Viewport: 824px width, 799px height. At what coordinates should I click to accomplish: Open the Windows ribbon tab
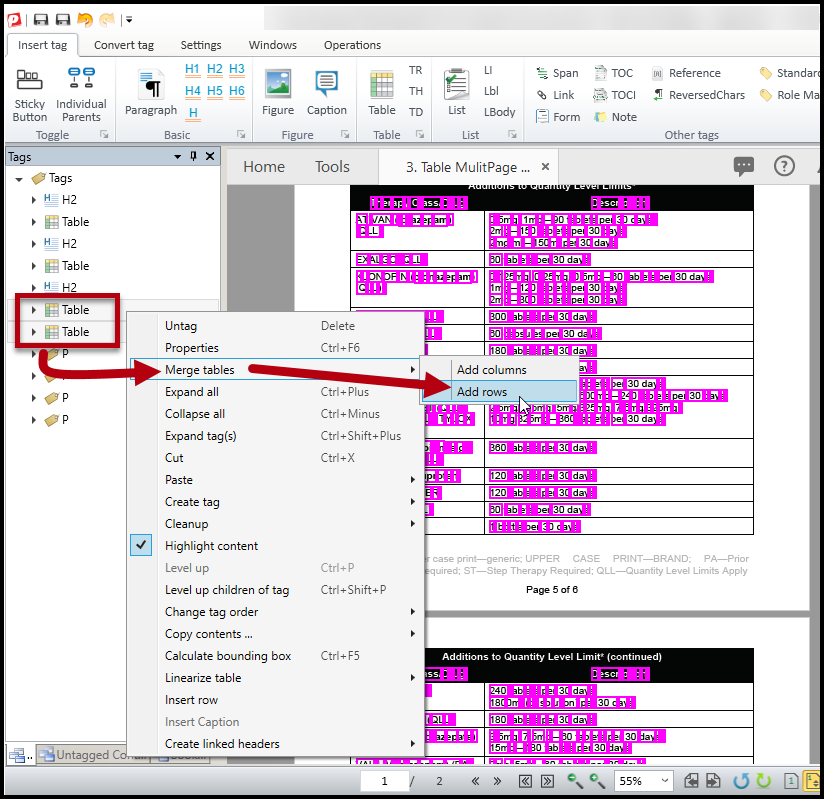(x=272, y=45)
